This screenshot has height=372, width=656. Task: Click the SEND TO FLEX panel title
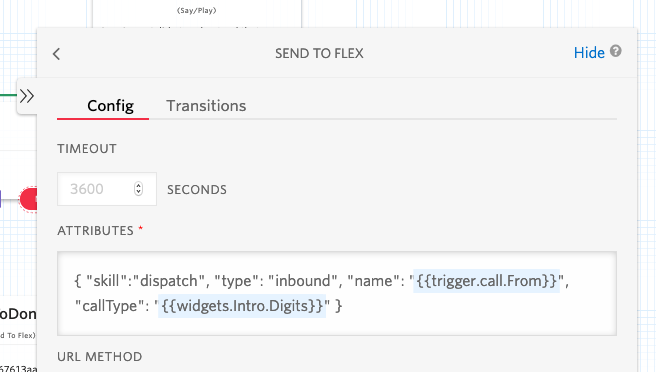[x=319, y=54]
